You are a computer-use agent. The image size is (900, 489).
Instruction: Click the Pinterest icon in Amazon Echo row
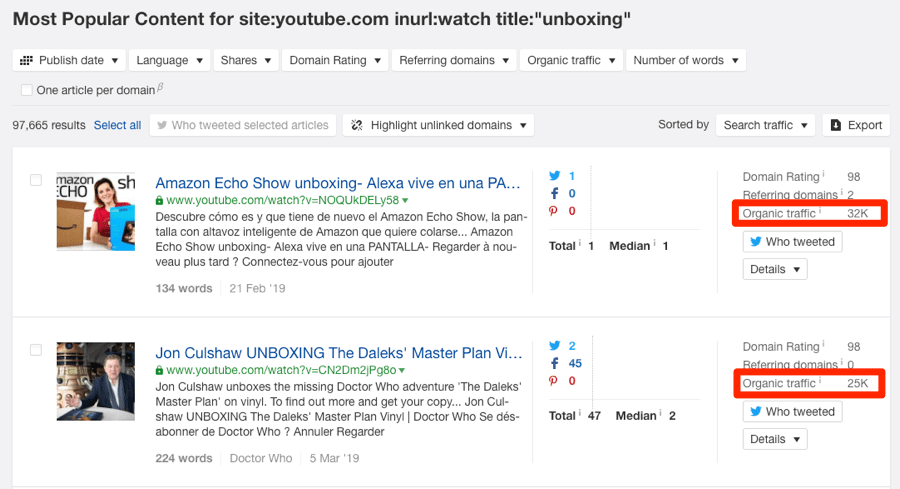(x=553, y=211)
